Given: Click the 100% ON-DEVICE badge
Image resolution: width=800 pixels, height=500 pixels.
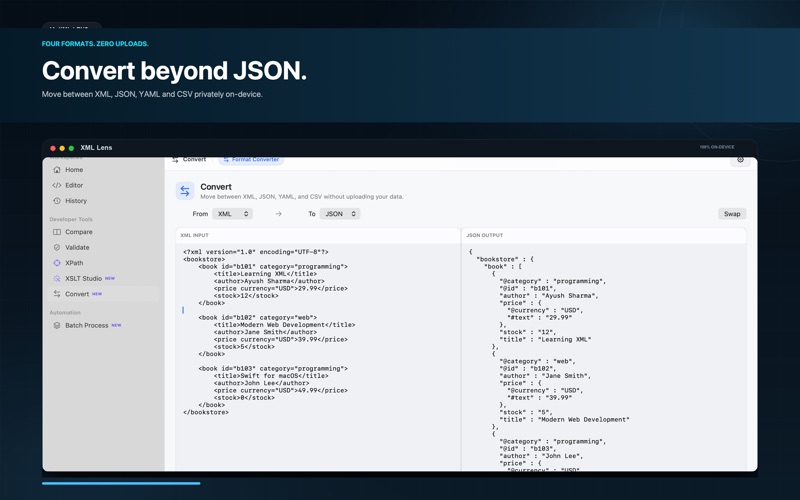Looking at the screenshot, I should coord(717,147).
